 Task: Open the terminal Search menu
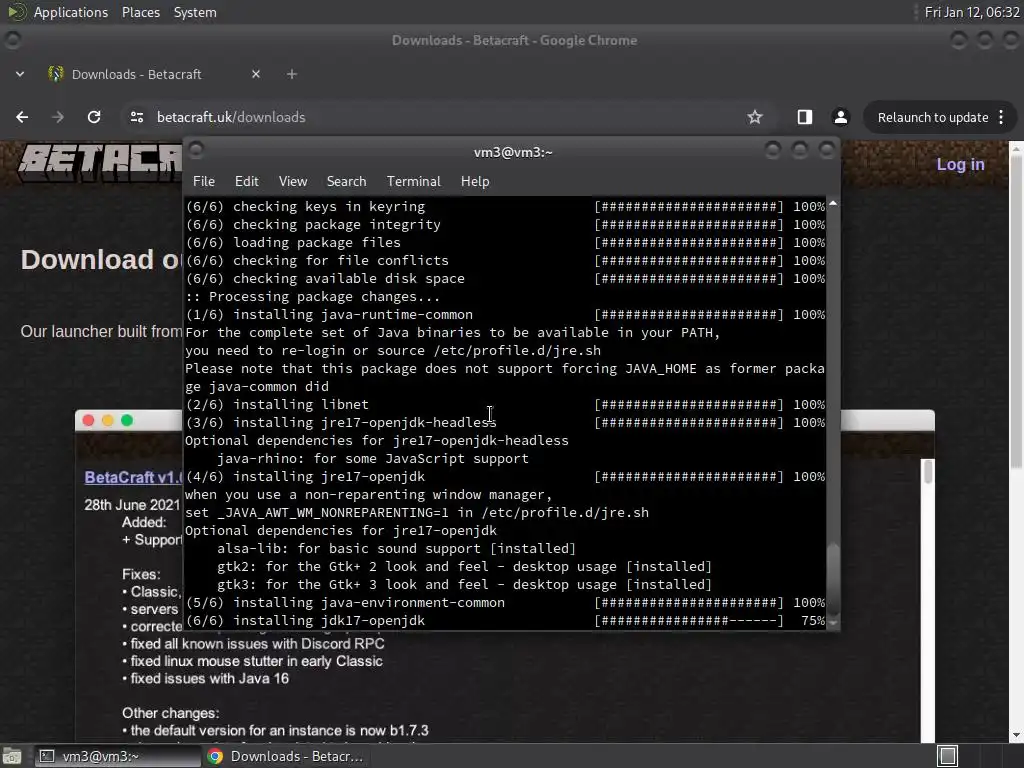[346, 182]
